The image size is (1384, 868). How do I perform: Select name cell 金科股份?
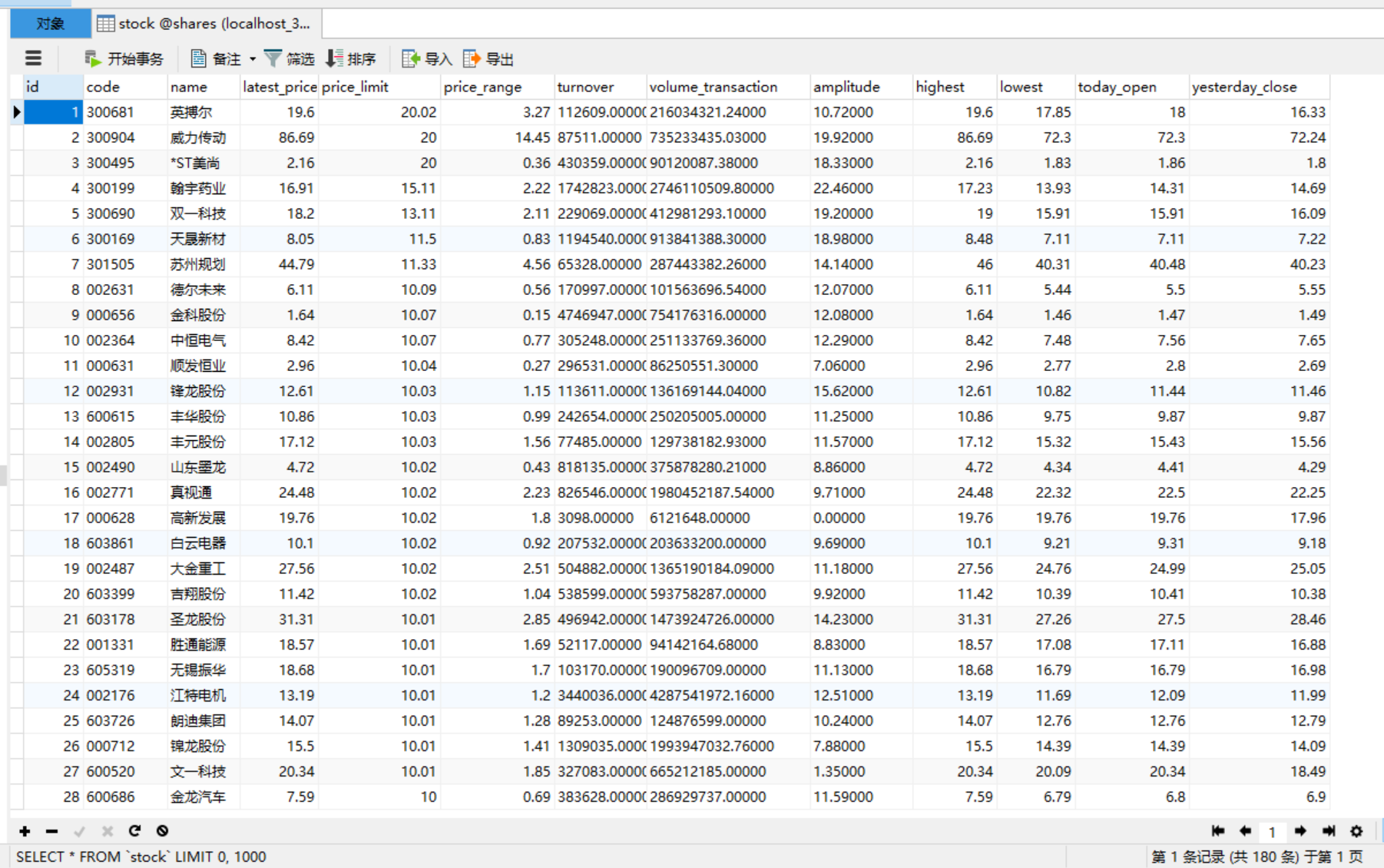(x=204, y=315)
